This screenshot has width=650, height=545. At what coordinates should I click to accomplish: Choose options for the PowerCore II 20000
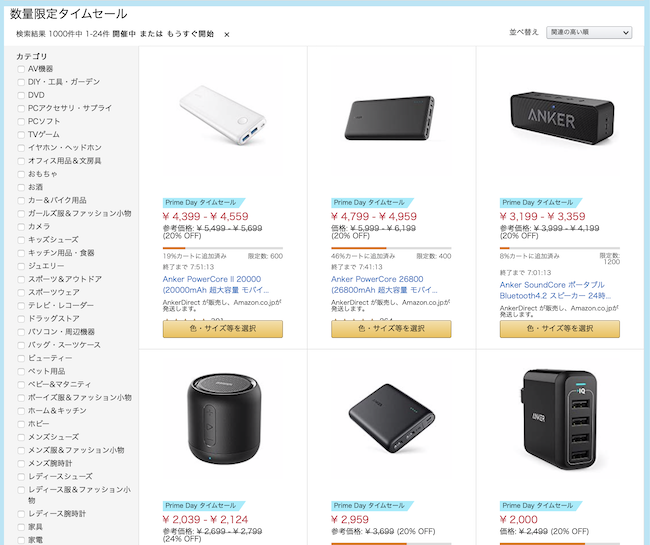223,329
